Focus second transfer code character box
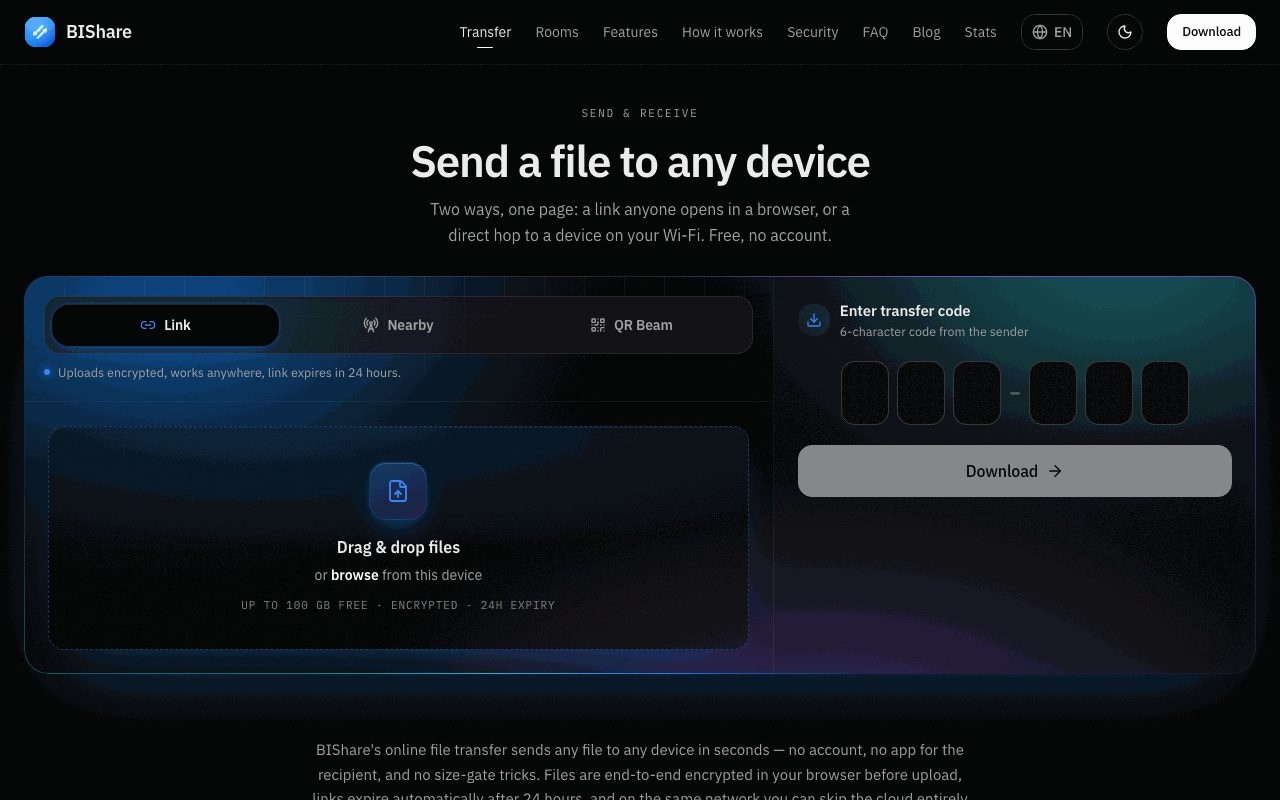The width and height of the screenshot is (1280, 800). point(921,393)
